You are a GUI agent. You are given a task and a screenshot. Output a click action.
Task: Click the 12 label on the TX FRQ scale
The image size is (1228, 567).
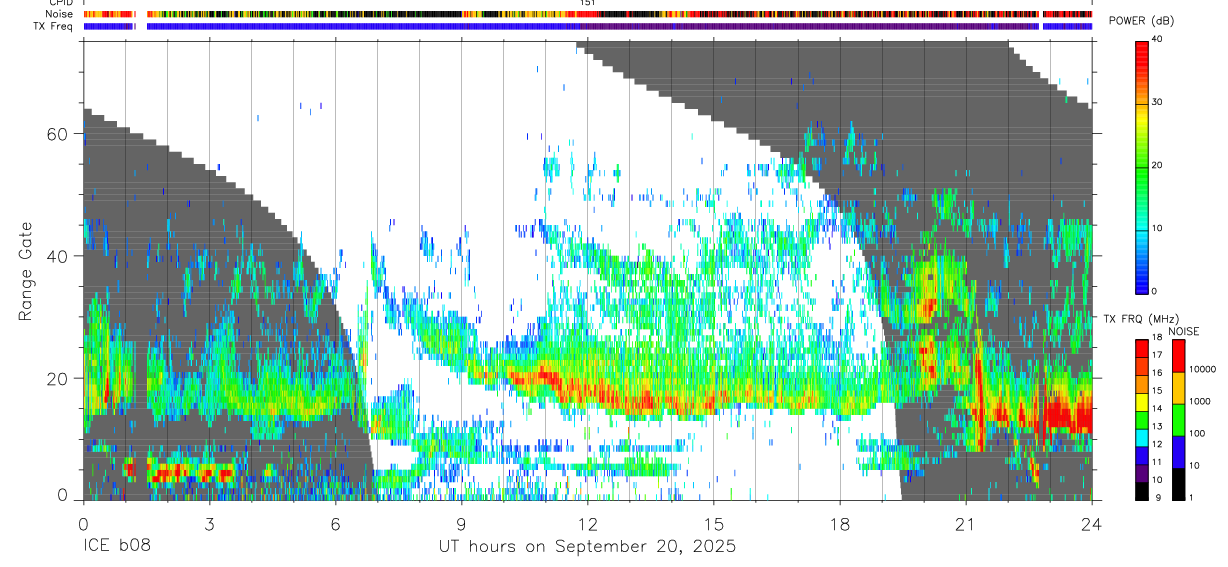pos(1156,444)
